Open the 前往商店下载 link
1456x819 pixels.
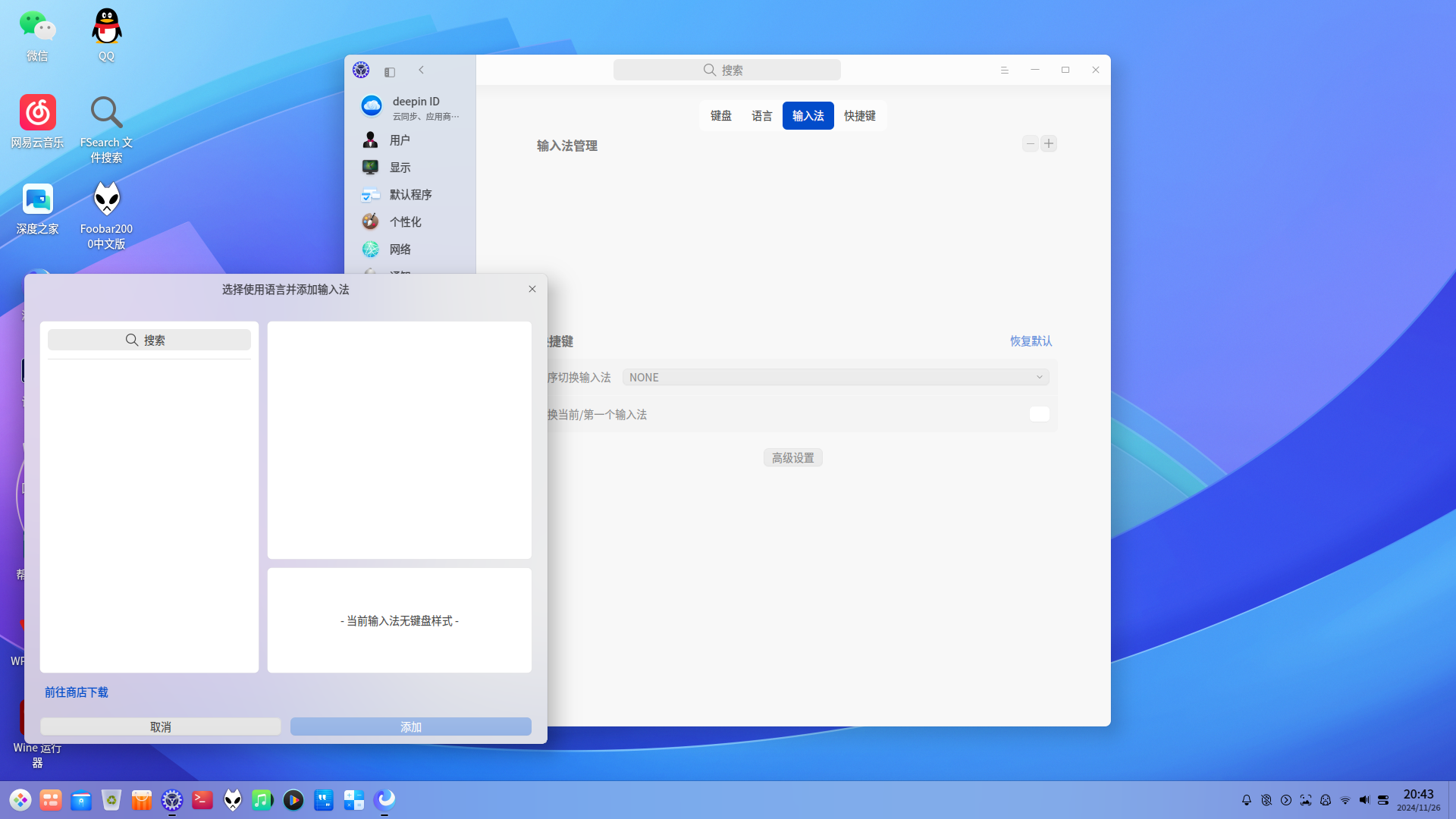coord(76,692)
